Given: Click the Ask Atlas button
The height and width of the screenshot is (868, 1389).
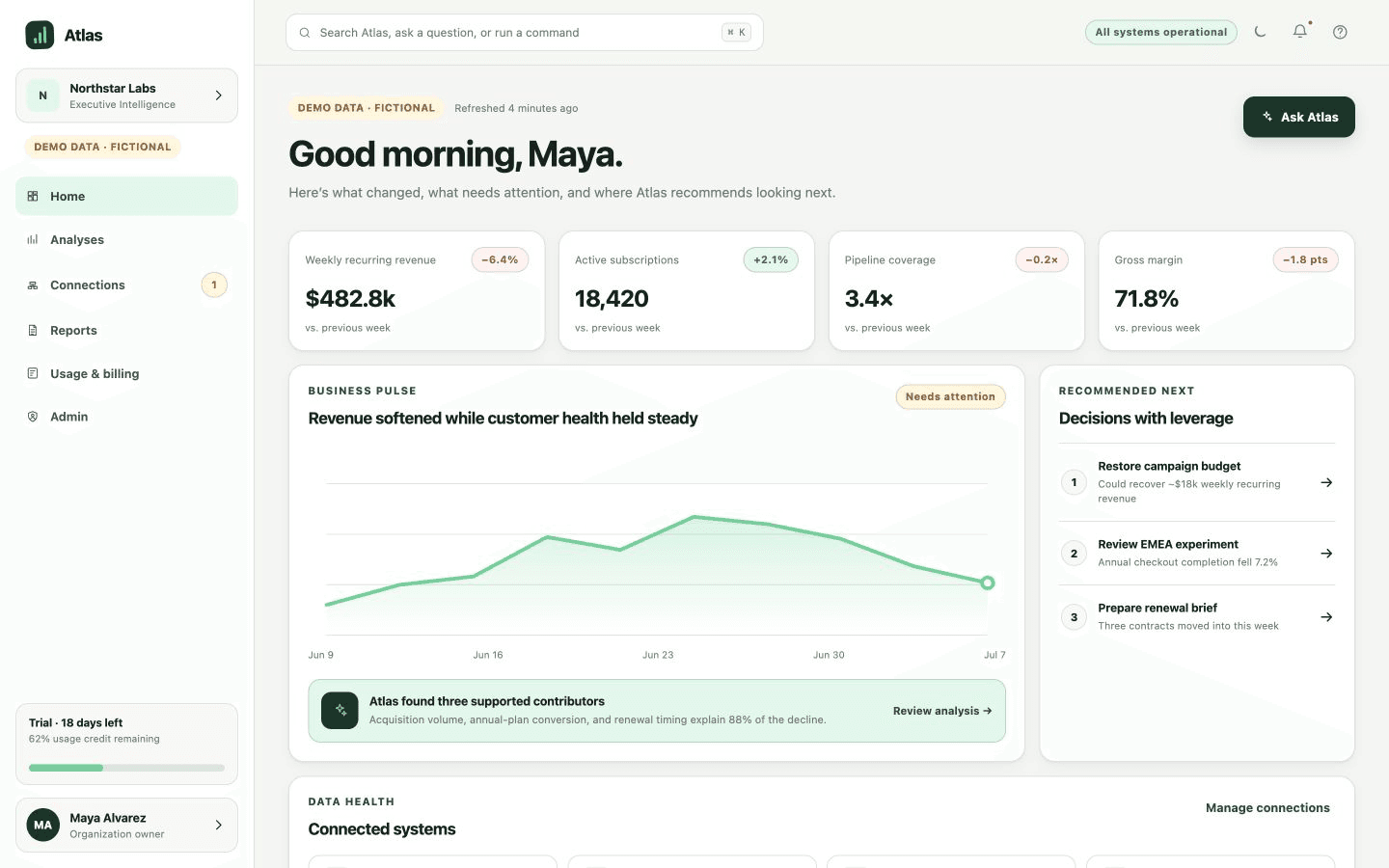Looking at the screenshot, I should click(x=1298, y=117).
